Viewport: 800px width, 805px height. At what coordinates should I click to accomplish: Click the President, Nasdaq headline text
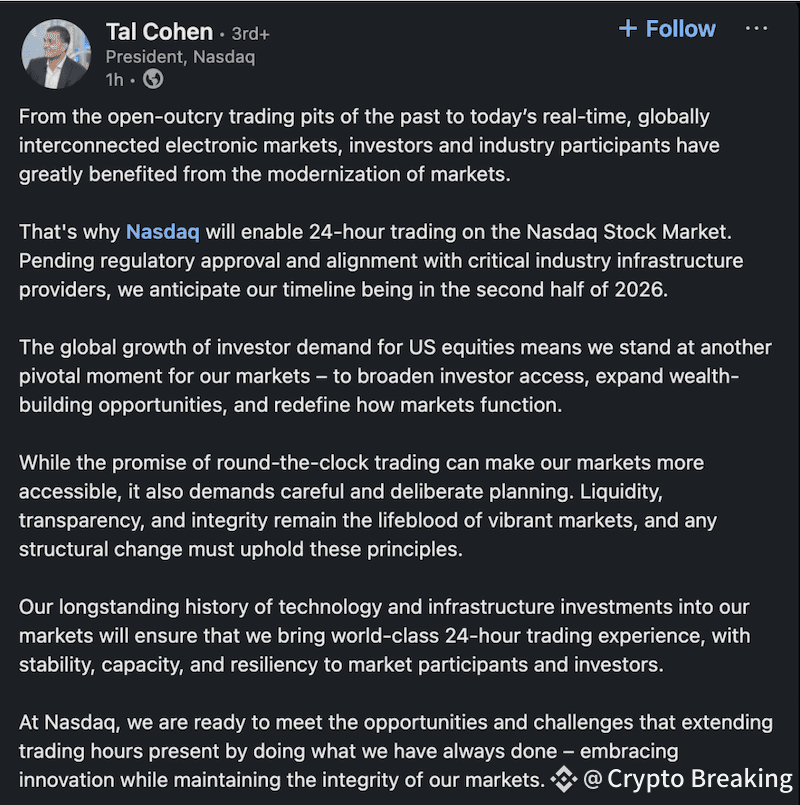tap(180, 57)
